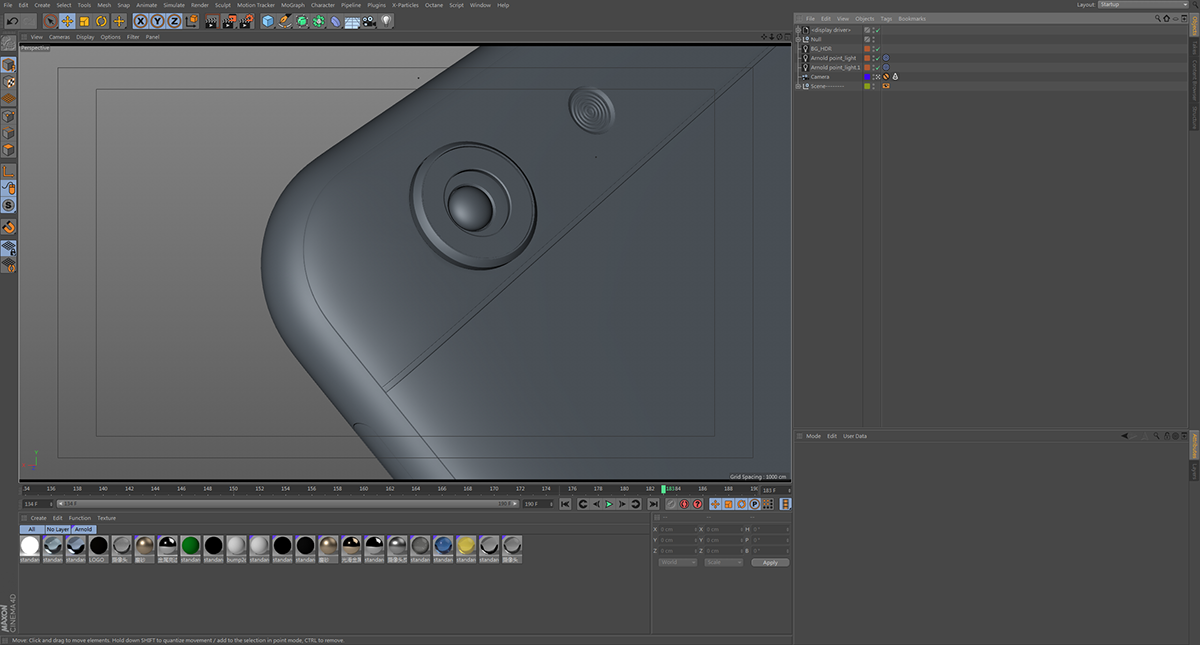This screenshot has height=645, width=1200.
Task: Click the Light bulb icon in toolbar
Action: click(386, 20)
